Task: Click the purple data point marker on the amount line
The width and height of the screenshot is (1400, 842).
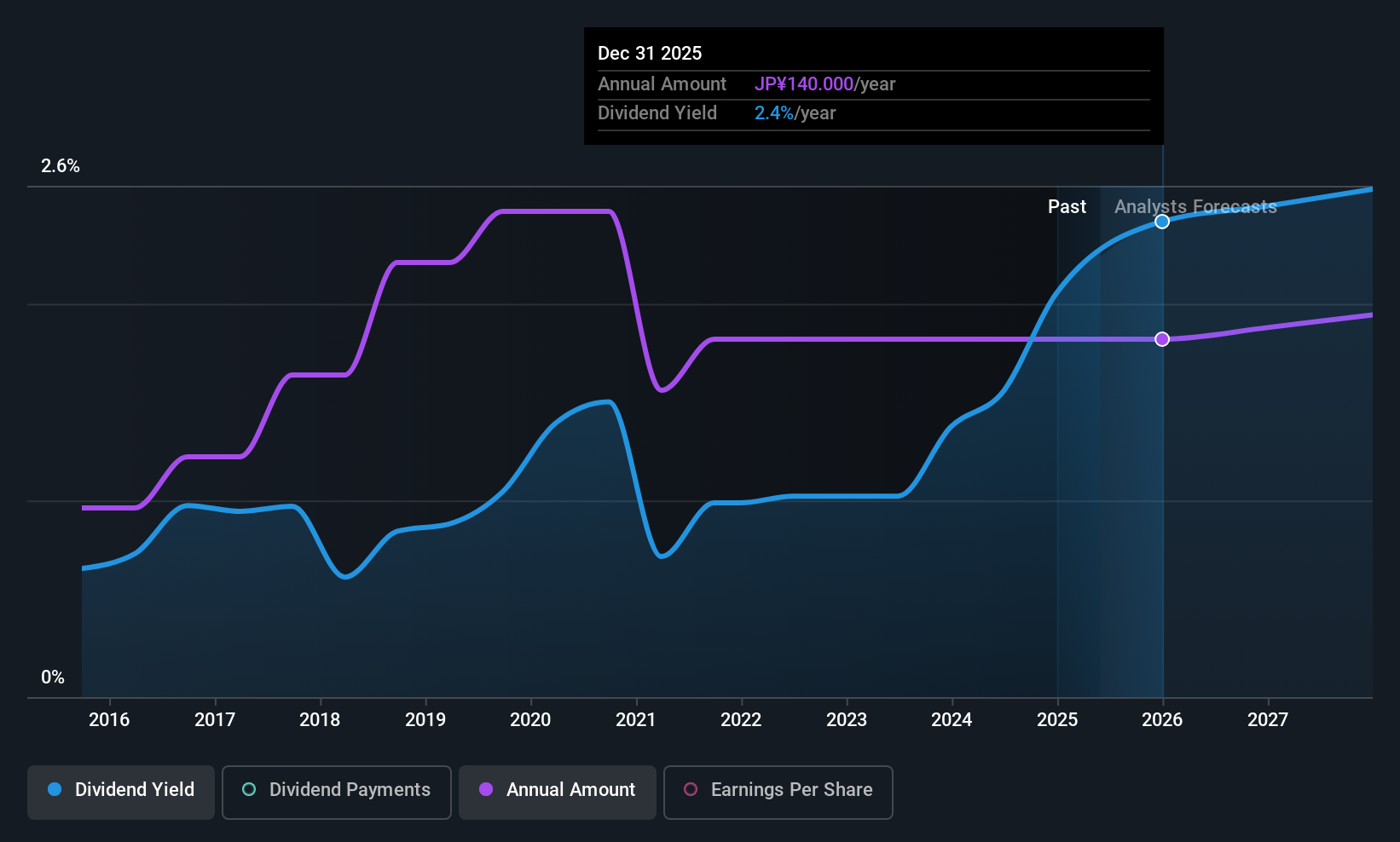Action: [x=1162, y=339]
